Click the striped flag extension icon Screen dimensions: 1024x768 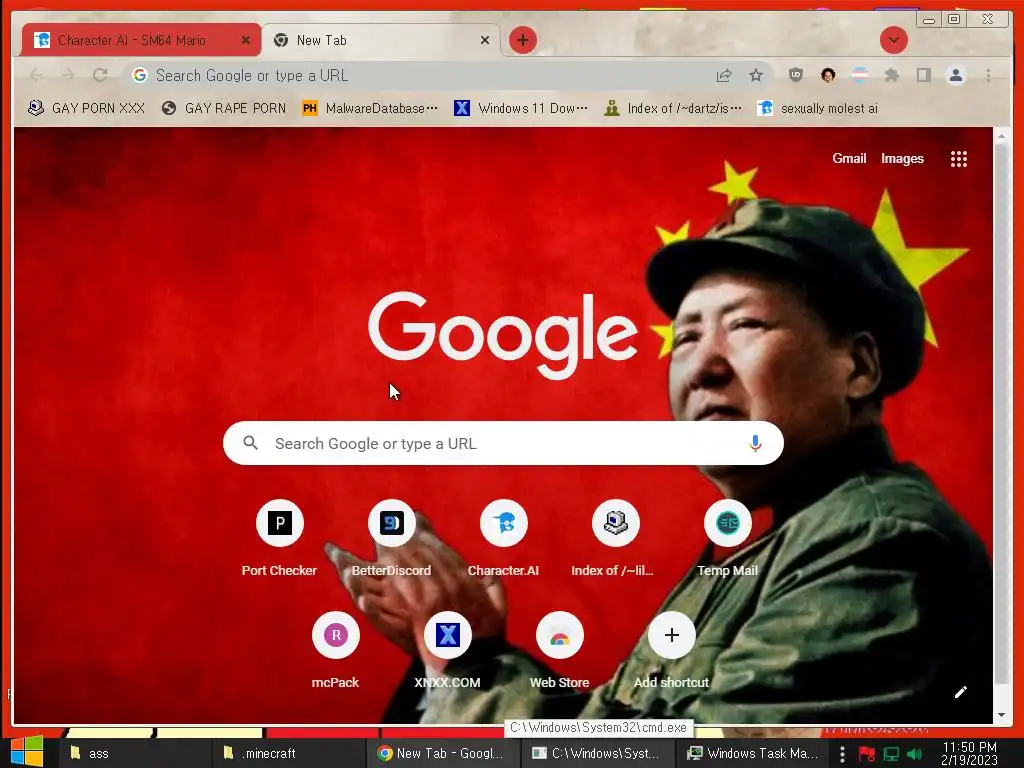pos(860,76)
